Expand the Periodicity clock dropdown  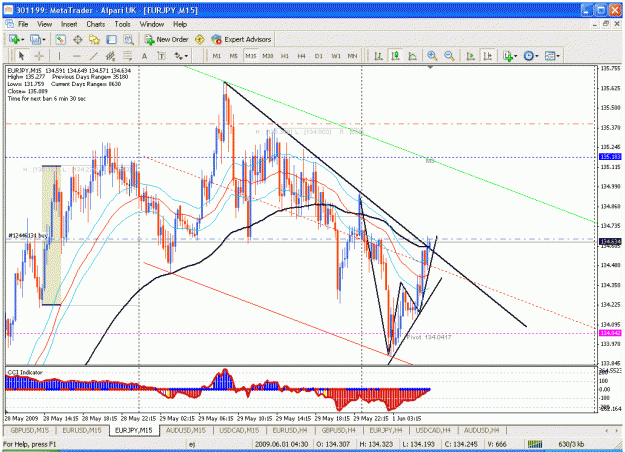[537, 56]
